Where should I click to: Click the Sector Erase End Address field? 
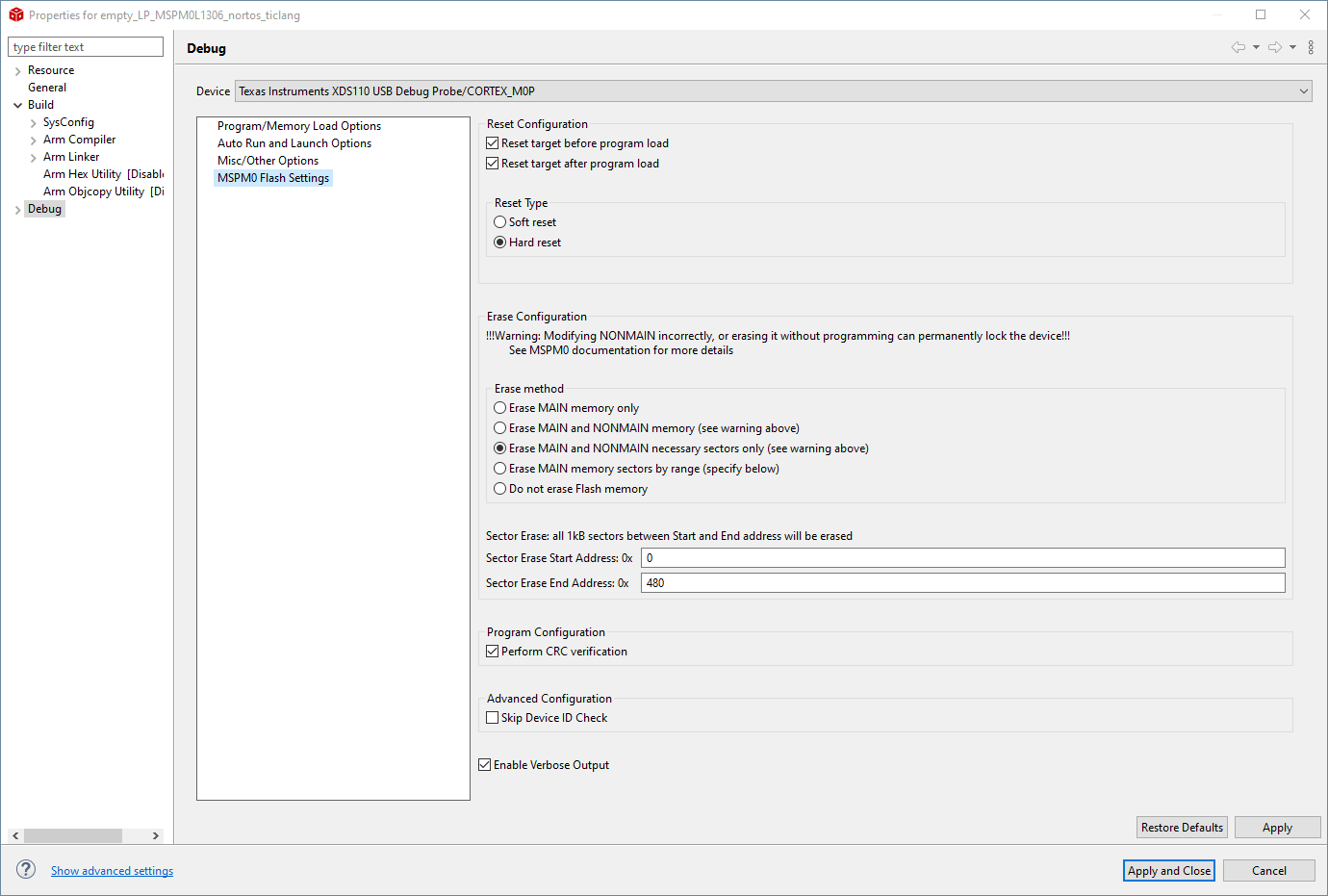[962, 583]
